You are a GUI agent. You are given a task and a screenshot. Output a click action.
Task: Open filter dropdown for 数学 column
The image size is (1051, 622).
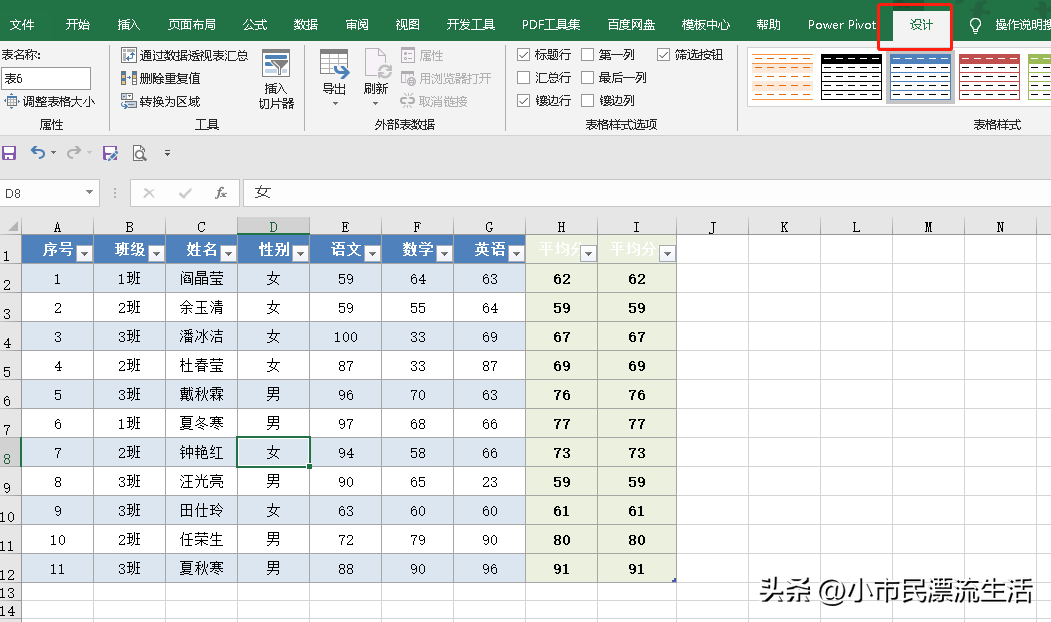coord(444,253)
